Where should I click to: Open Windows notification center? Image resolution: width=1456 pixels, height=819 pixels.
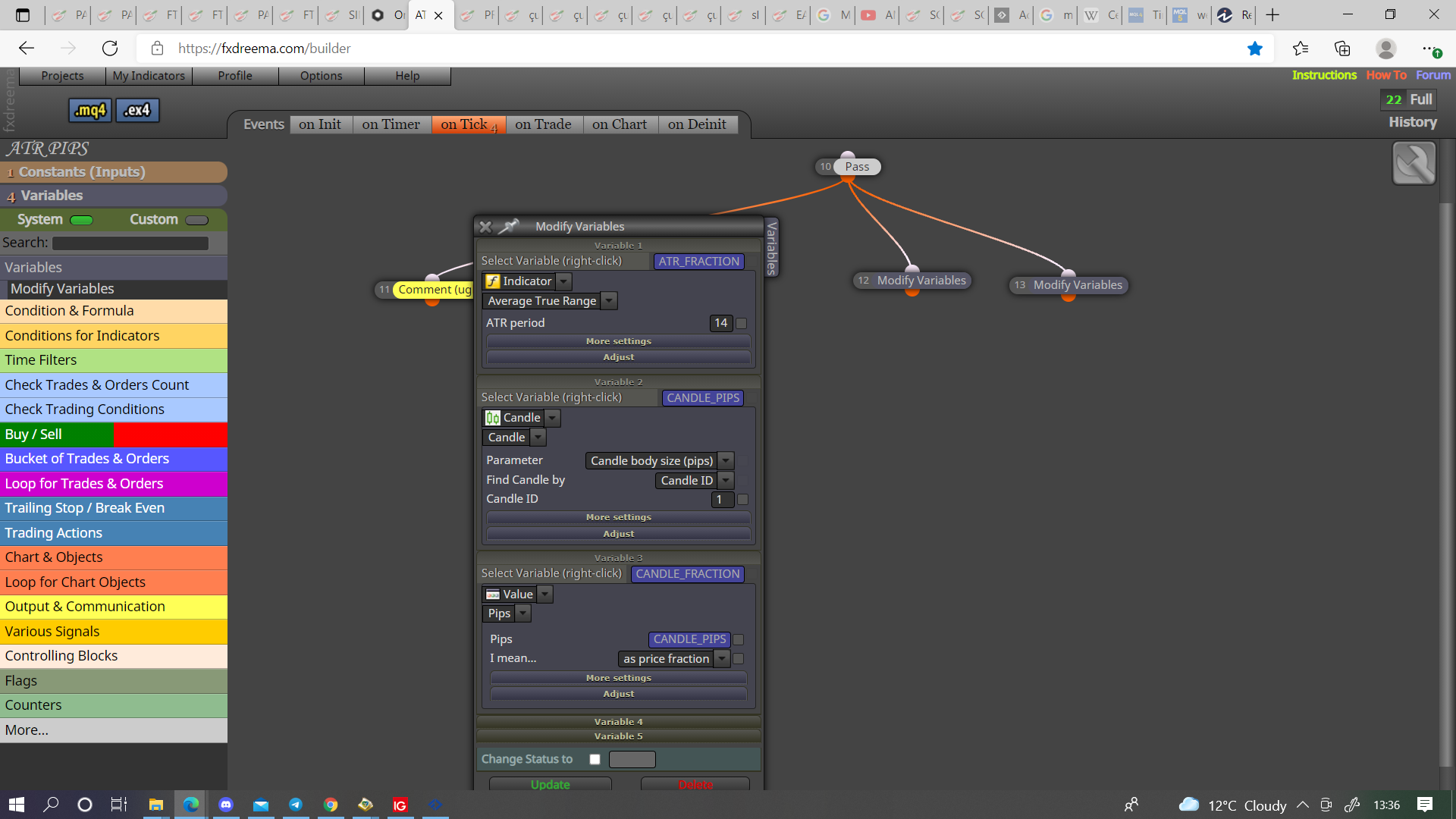(1425, 805)
